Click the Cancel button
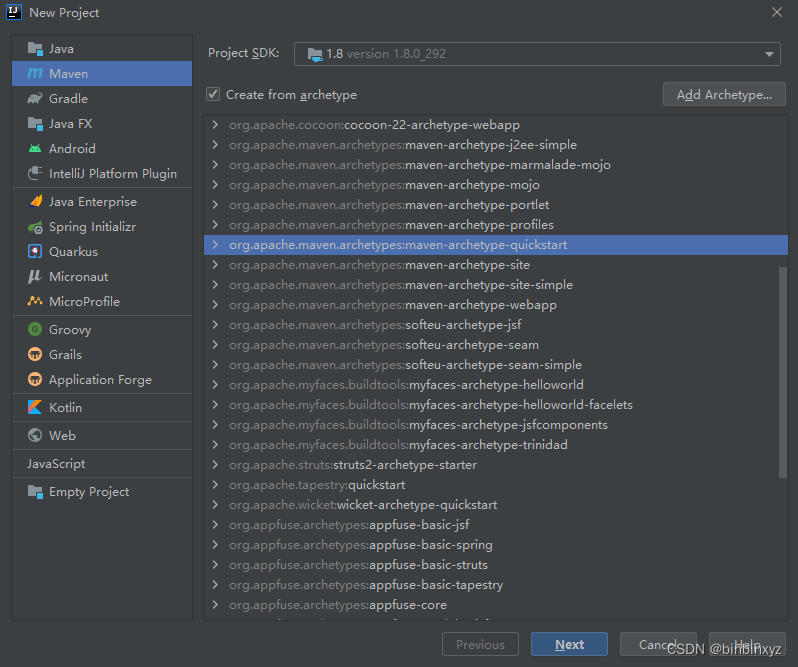 658,644
